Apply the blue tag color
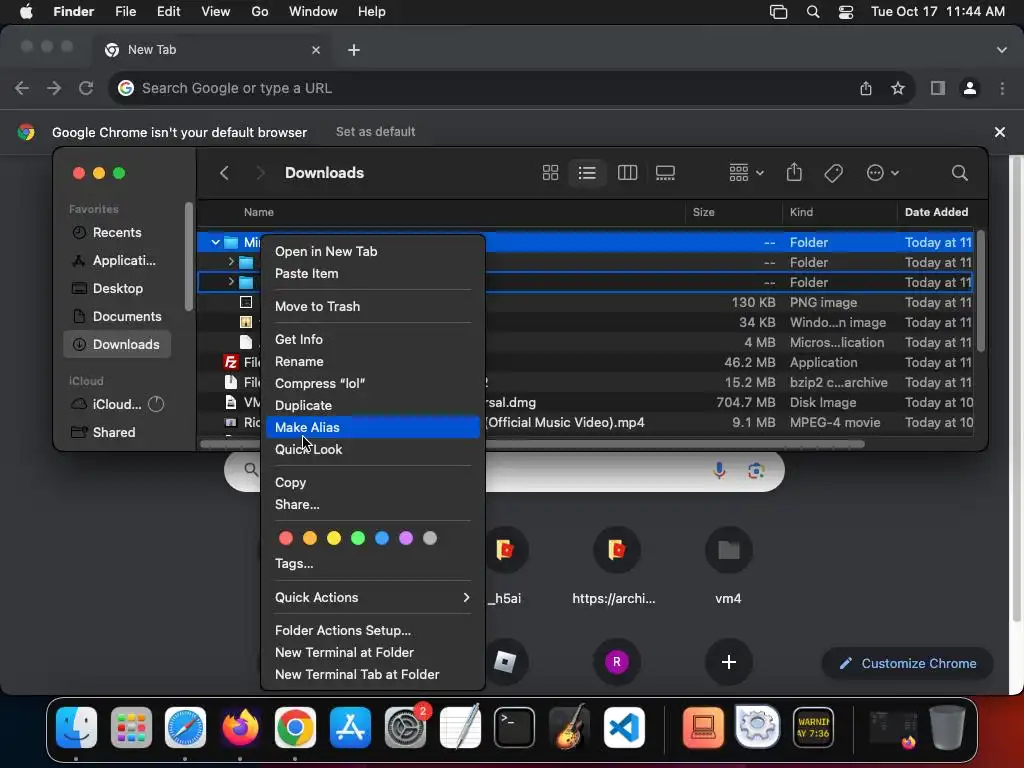The image size is (1024, 768). point(382,538)
